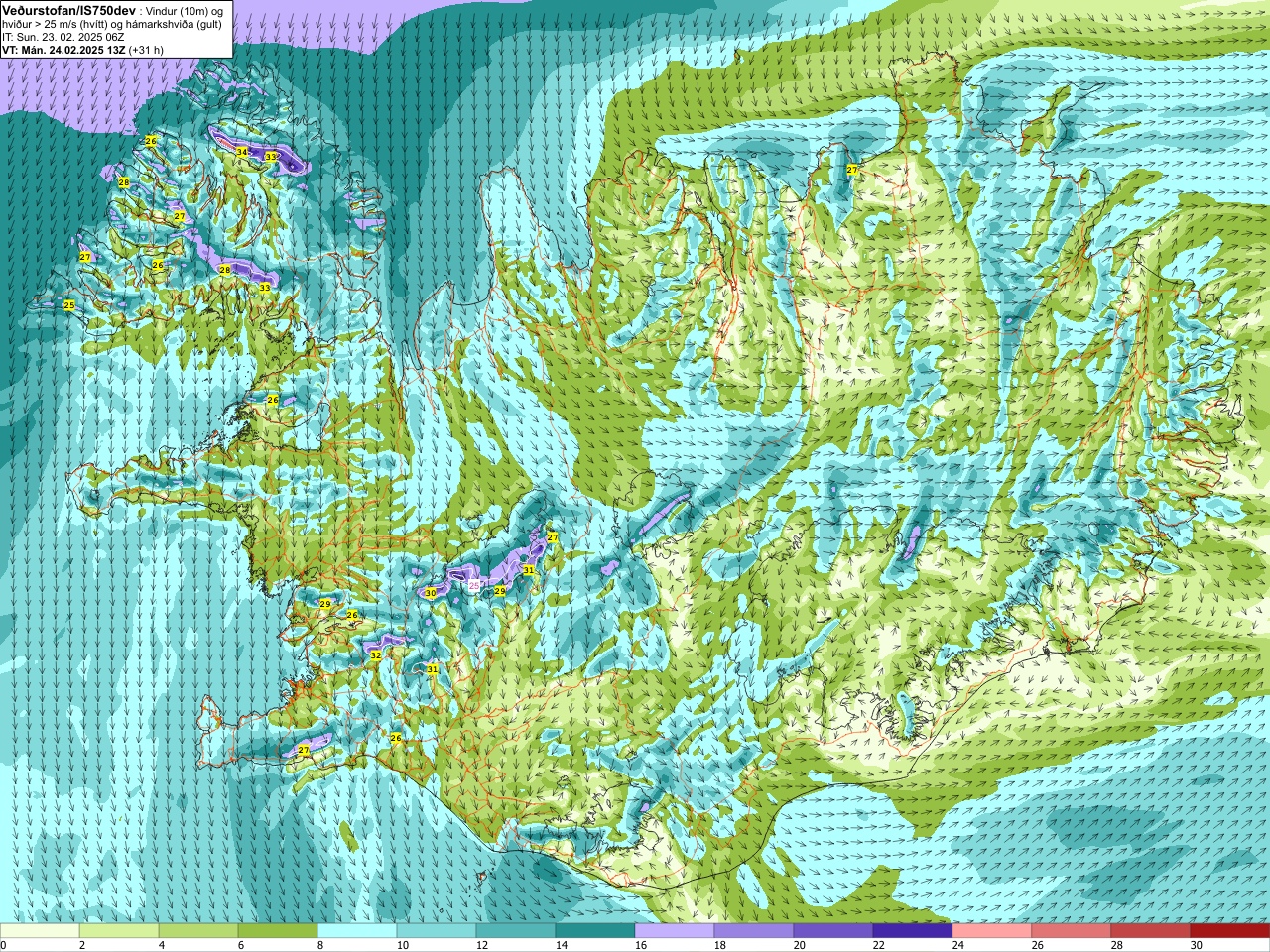The width and height of the screenshot is (1270, 952).
Task: Click the "2" tick label on the legend
Action: (82, 945)
